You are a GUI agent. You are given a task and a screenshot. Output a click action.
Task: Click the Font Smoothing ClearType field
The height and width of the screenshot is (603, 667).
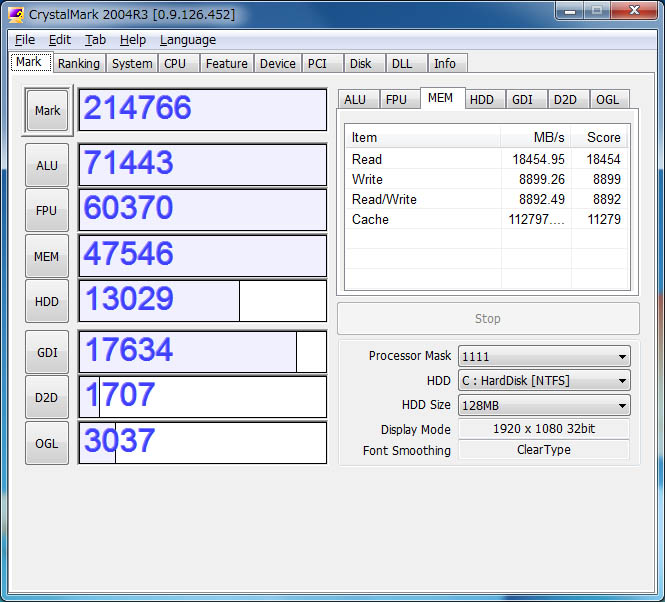tap(544, 449)
